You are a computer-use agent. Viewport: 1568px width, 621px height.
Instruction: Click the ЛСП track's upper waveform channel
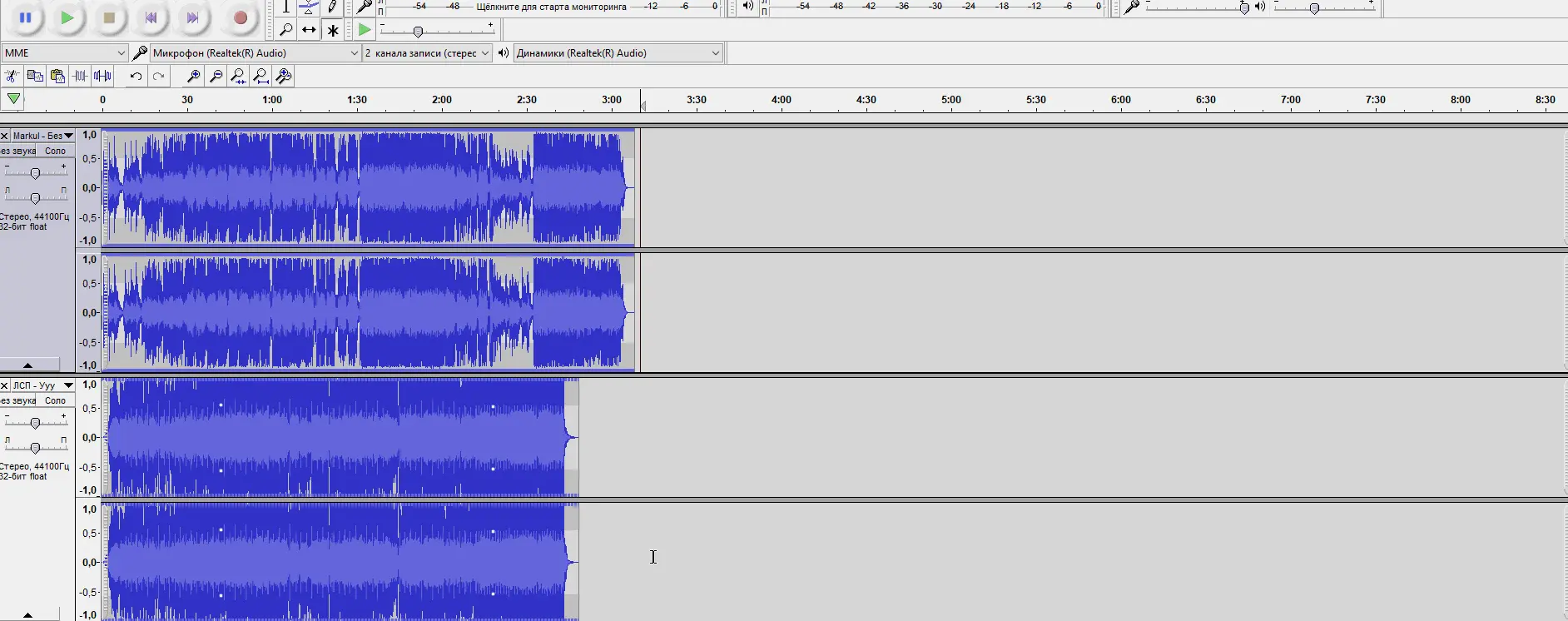[x=340, y=438]
